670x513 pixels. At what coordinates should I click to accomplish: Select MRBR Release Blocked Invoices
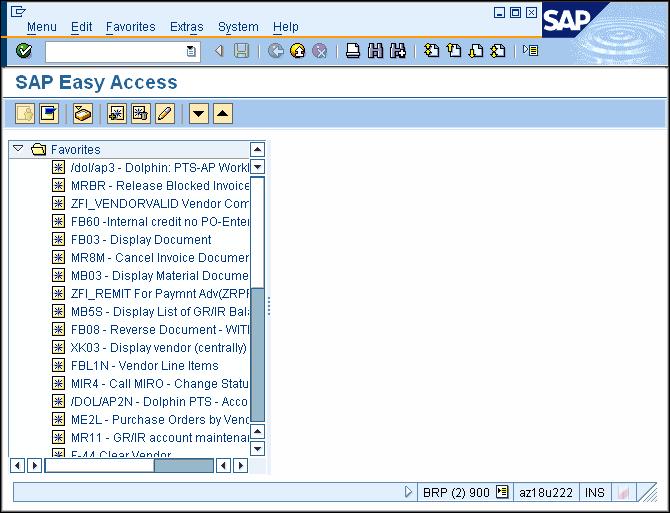coord(160,186)
